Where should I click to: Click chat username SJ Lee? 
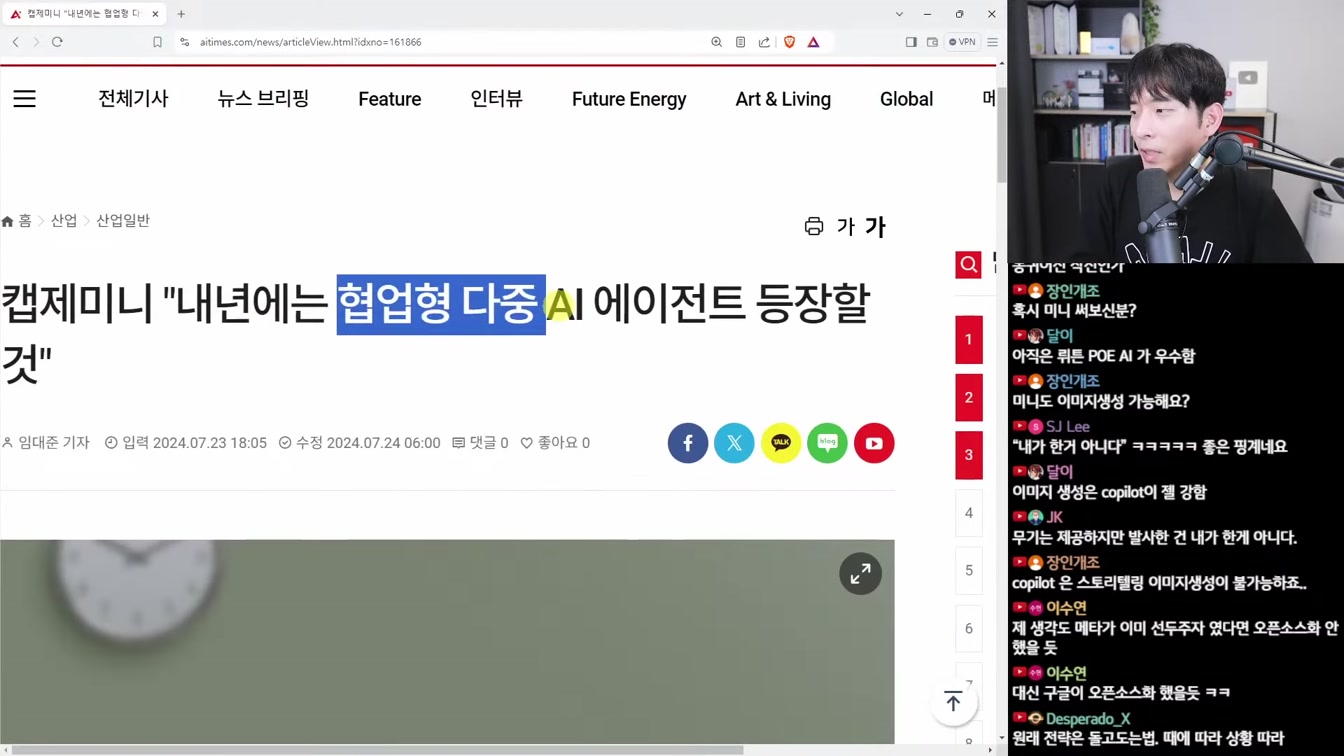[1068, 426]
